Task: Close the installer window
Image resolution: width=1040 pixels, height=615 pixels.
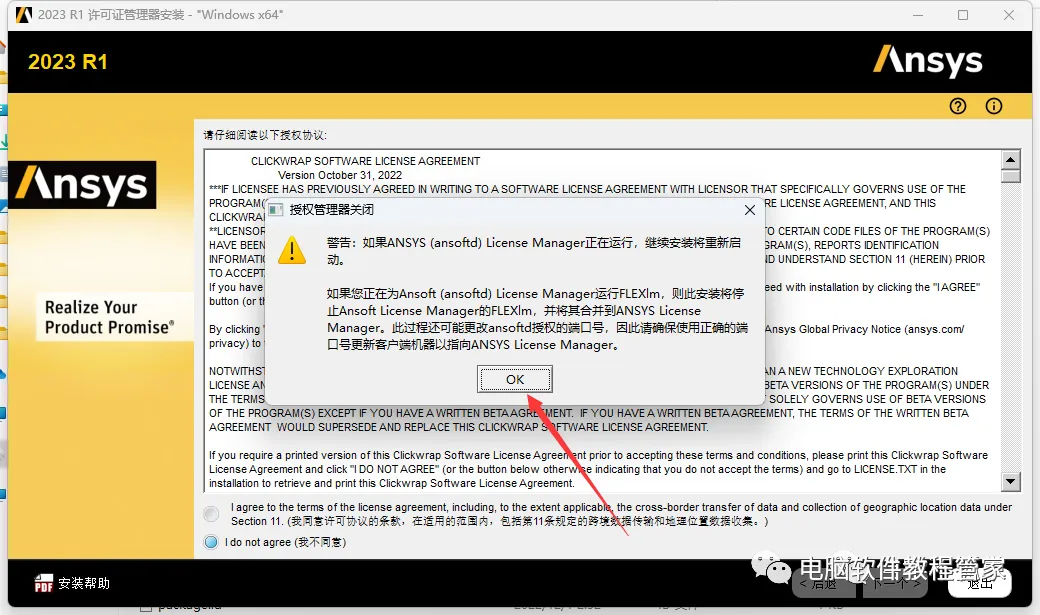Action: [1009, 15]
